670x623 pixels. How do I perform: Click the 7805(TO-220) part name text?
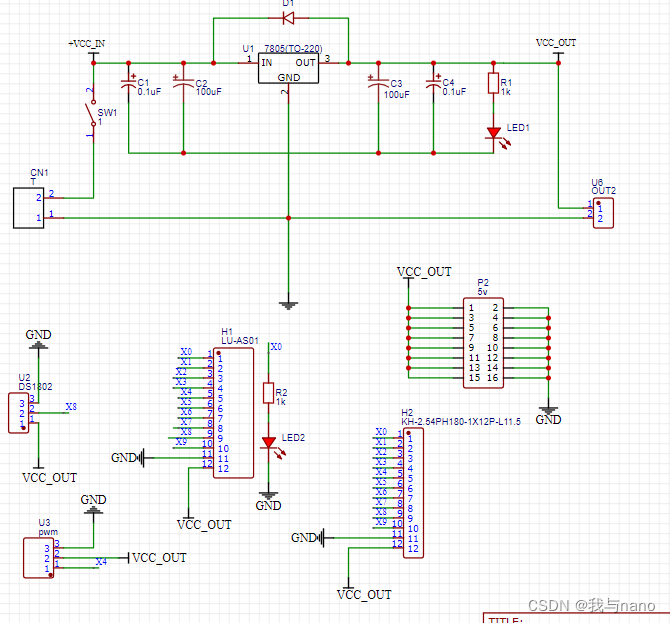pyautogui.click(x=293, y=49)
